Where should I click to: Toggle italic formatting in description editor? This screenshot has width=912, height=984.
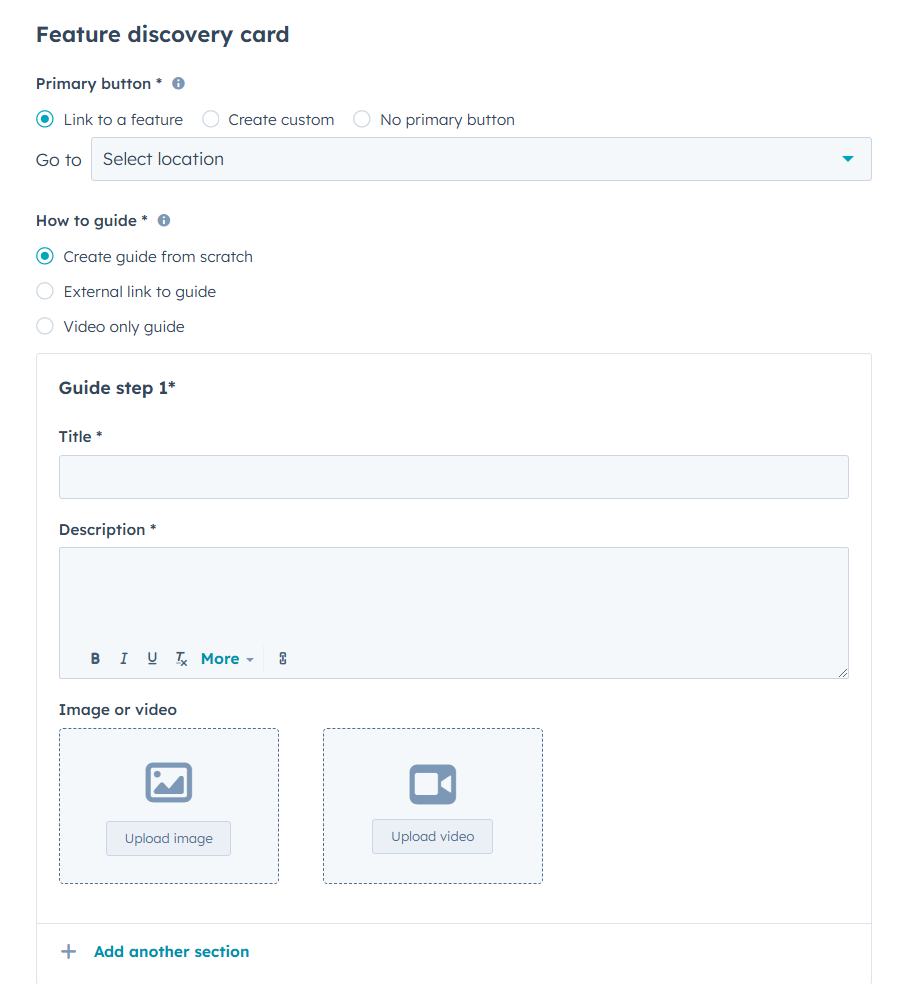tap(124, 659)
